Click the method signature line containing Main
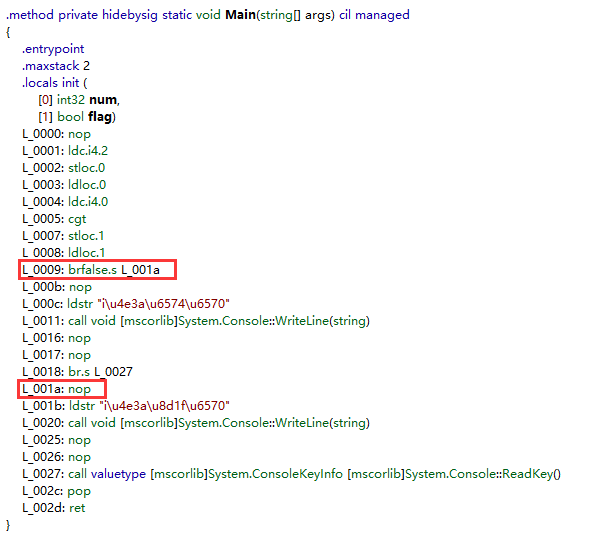The image size is (597, 534). [208, 15]
